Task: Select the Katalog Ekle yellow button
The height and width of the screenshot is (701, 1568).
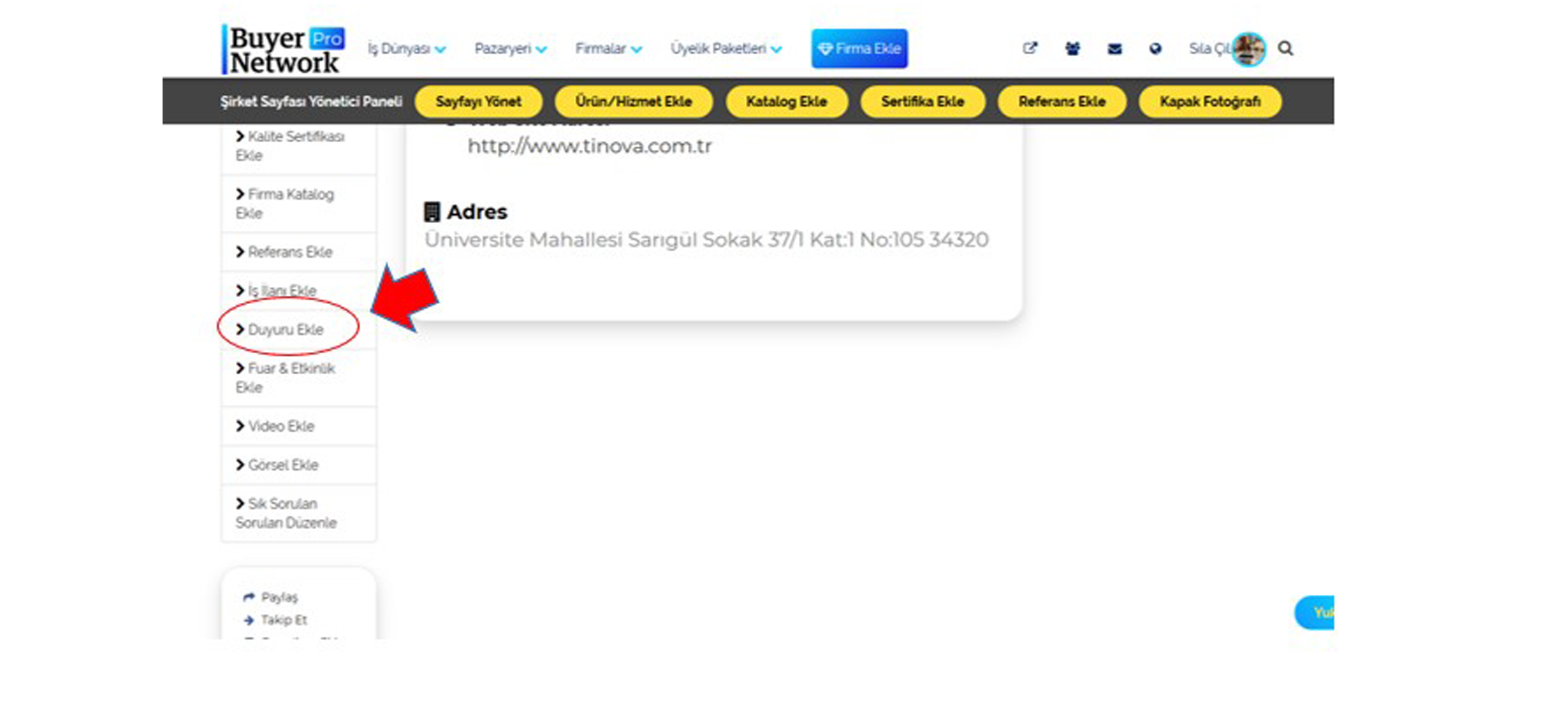Action: coord(786,101)
